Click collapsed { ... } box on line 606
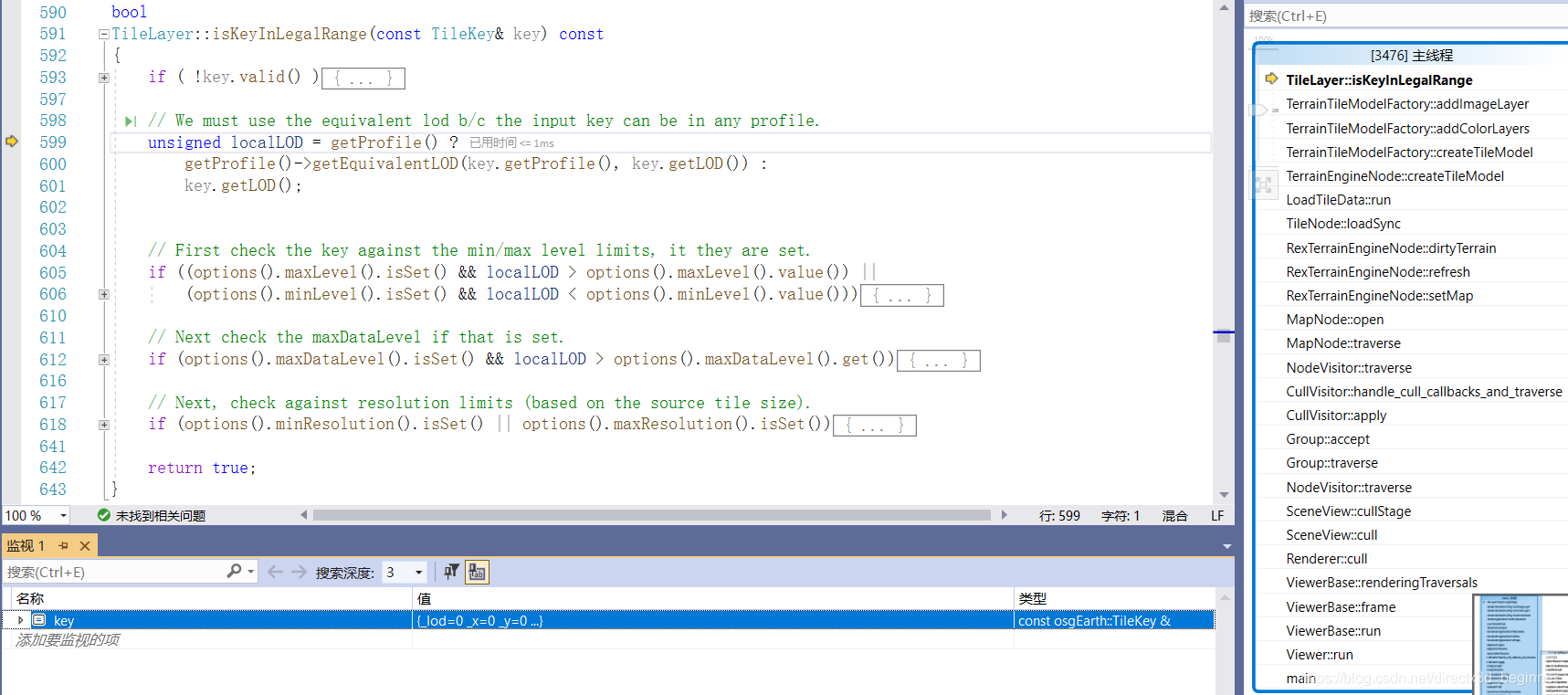The height and width of the screenshot is (695, 1568). (x=902, y=296)
